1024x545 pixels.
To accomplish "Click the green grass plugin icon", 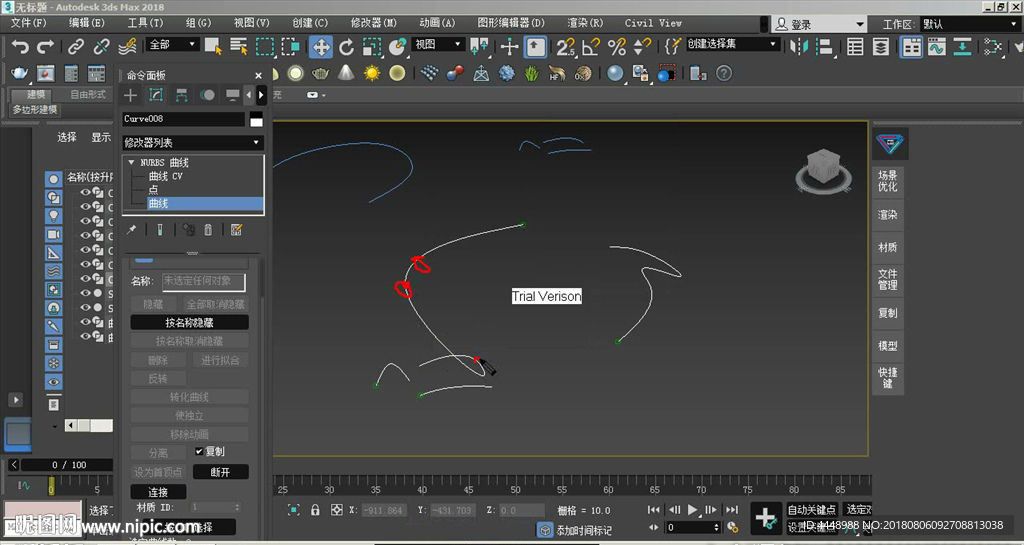I will point(532,73).
